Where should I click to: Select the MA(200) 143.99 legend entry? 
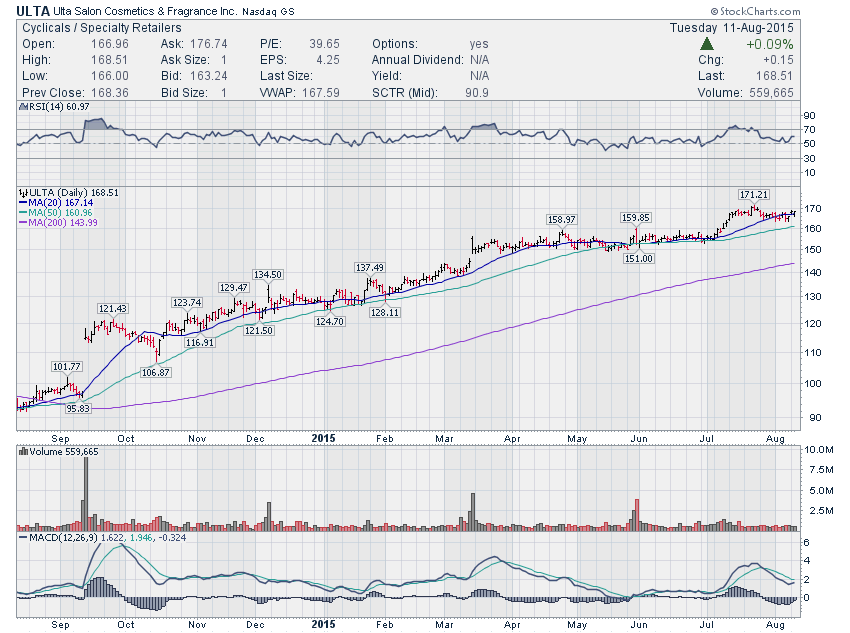point(58,222)
